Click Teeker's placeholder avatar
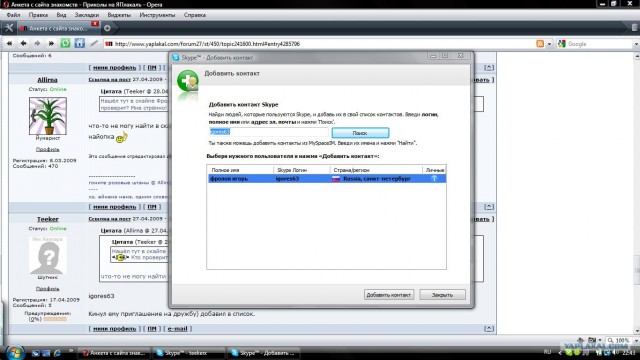640x360 pixels. pyautogui.click(x=48, y=256)
